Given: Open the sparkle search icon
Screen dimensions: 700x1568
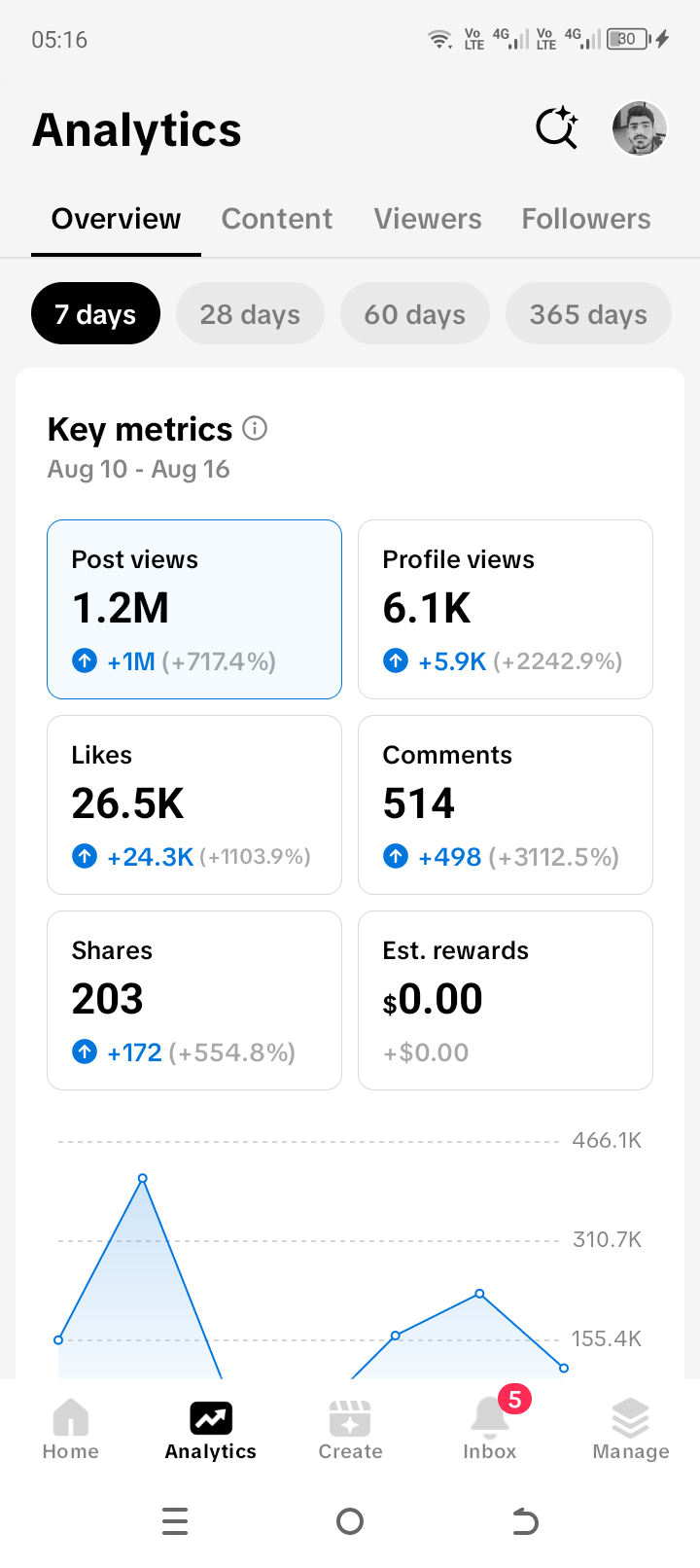Looking at the screenshot, I should pyautogui.click(x=557, y=127).
